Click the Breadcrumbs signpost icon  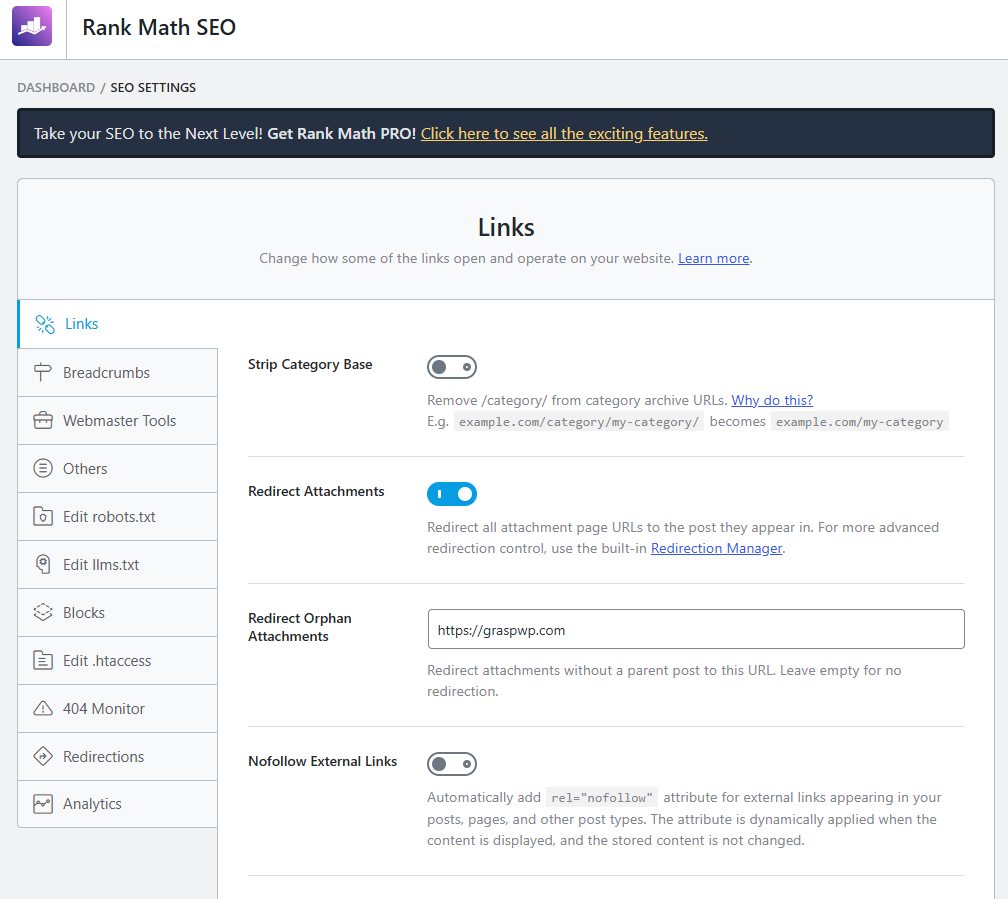(x=42, y=372)
